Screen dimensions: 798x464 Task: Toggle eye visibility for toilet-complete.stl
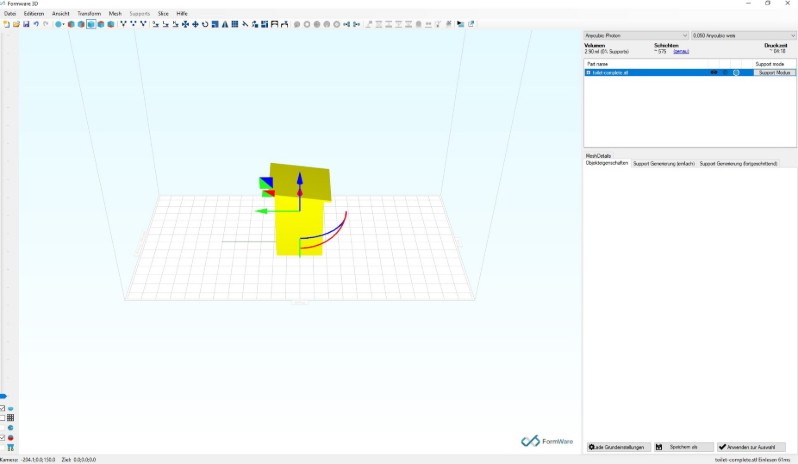pyautogui.click(x=714, y=73)
